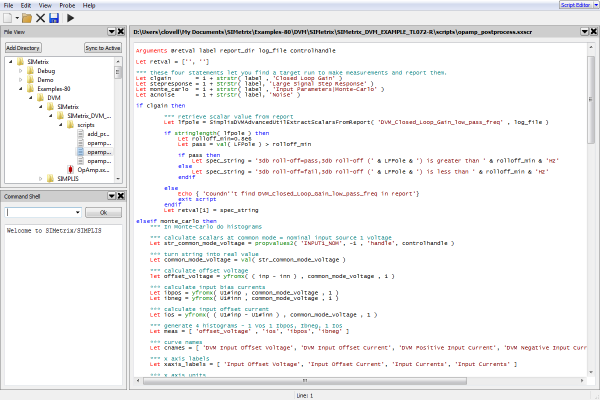Click the Sync to Active button

pyautogui.click(x=103, y=48)
